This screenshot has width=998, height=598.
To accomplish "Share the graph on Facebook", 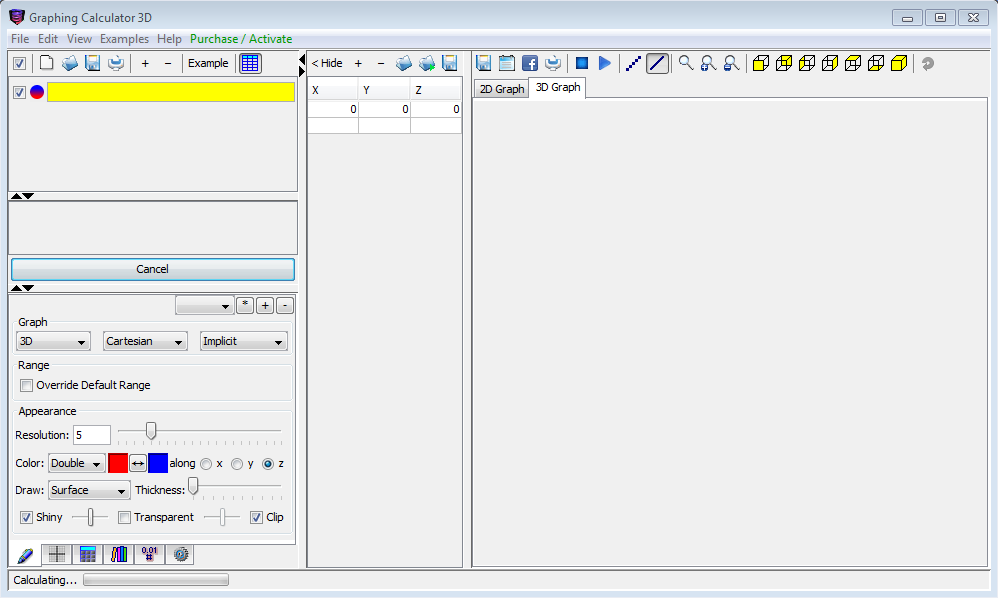I will pyautogui.click(x=530, y=62).
